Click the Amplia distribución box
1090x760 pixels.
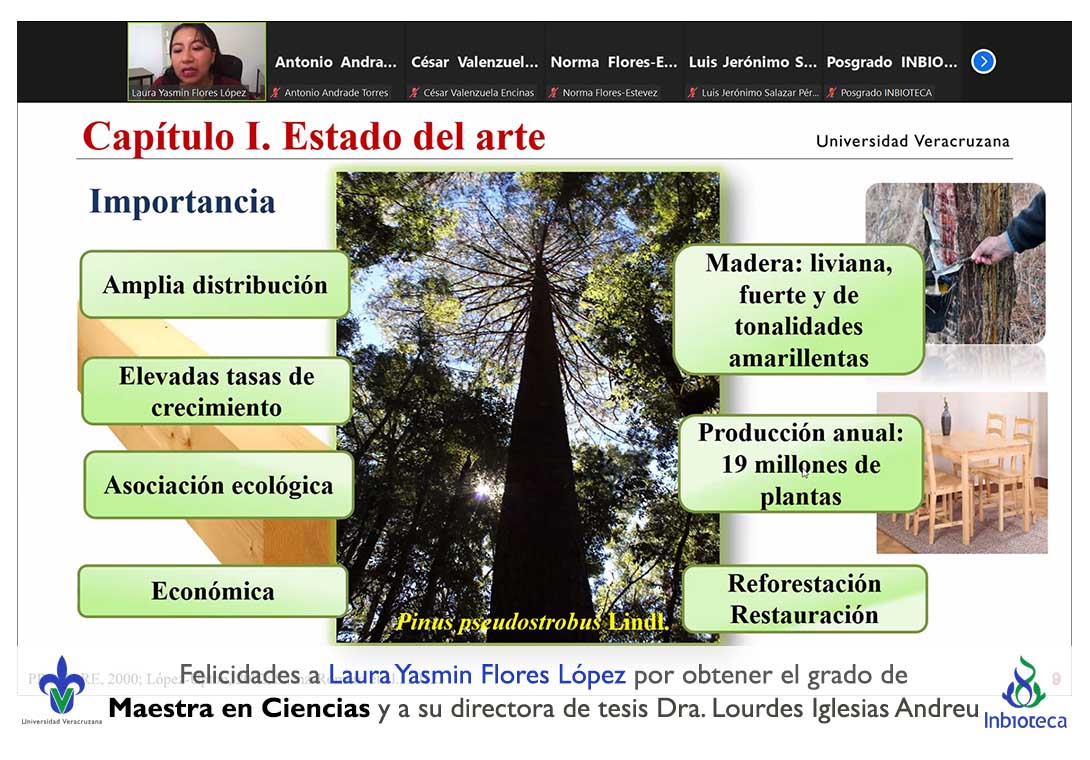click(x=215, y=285)
